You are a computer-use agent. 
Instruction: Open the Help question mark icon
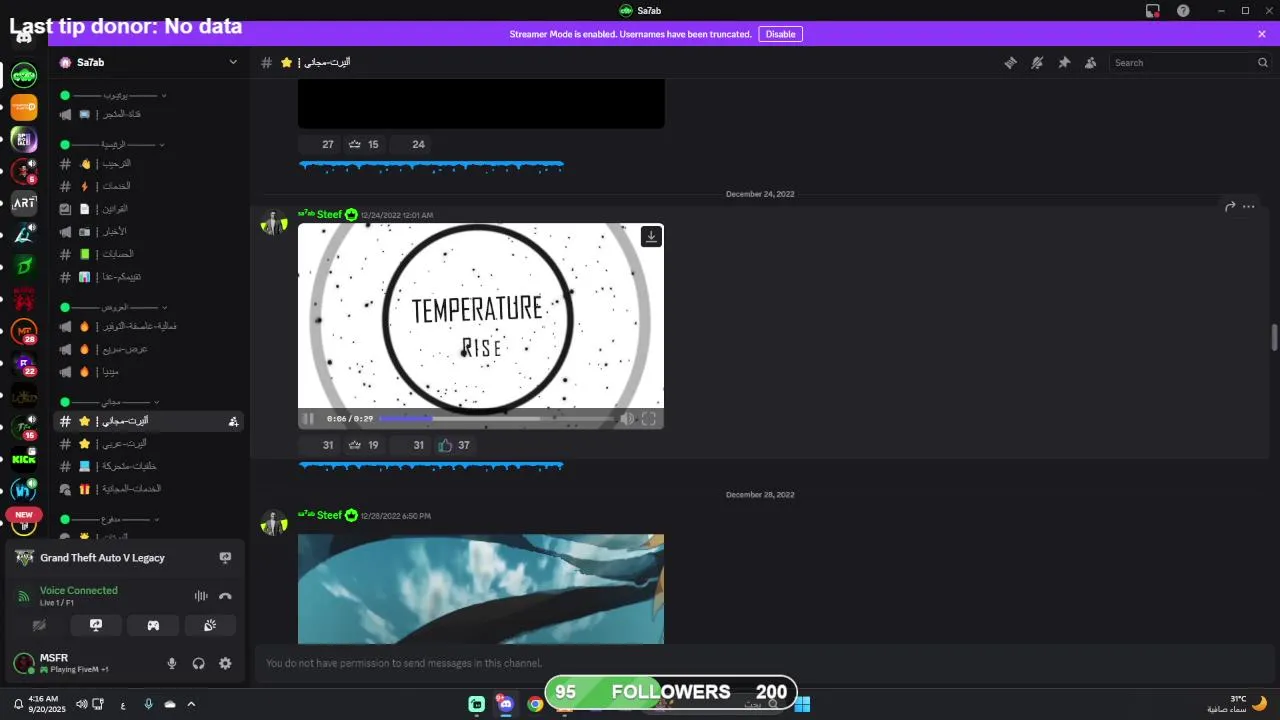(x=1183, y=10)
